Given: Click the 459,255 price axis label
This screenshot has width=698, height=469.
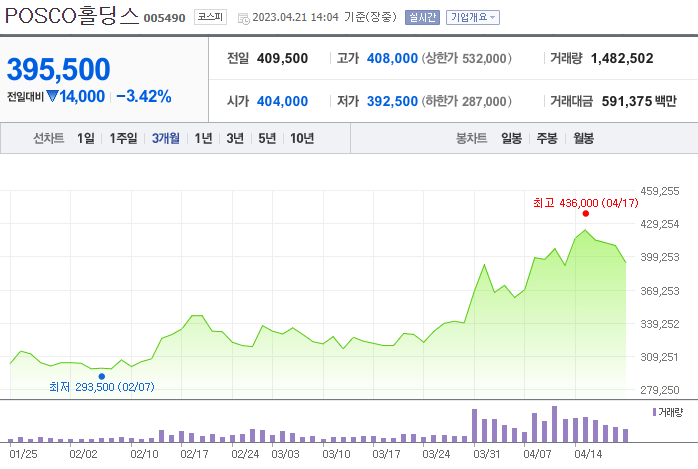Looking at the screenshot, I should tap(660, 191).
